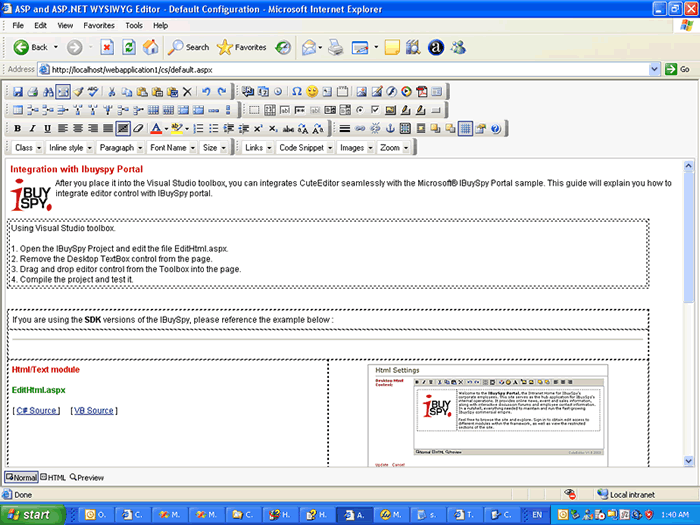Insert an emoticon with smiley icon
Image resolution: width=700 pixels, height=525 pixels.
pos(312,92)
